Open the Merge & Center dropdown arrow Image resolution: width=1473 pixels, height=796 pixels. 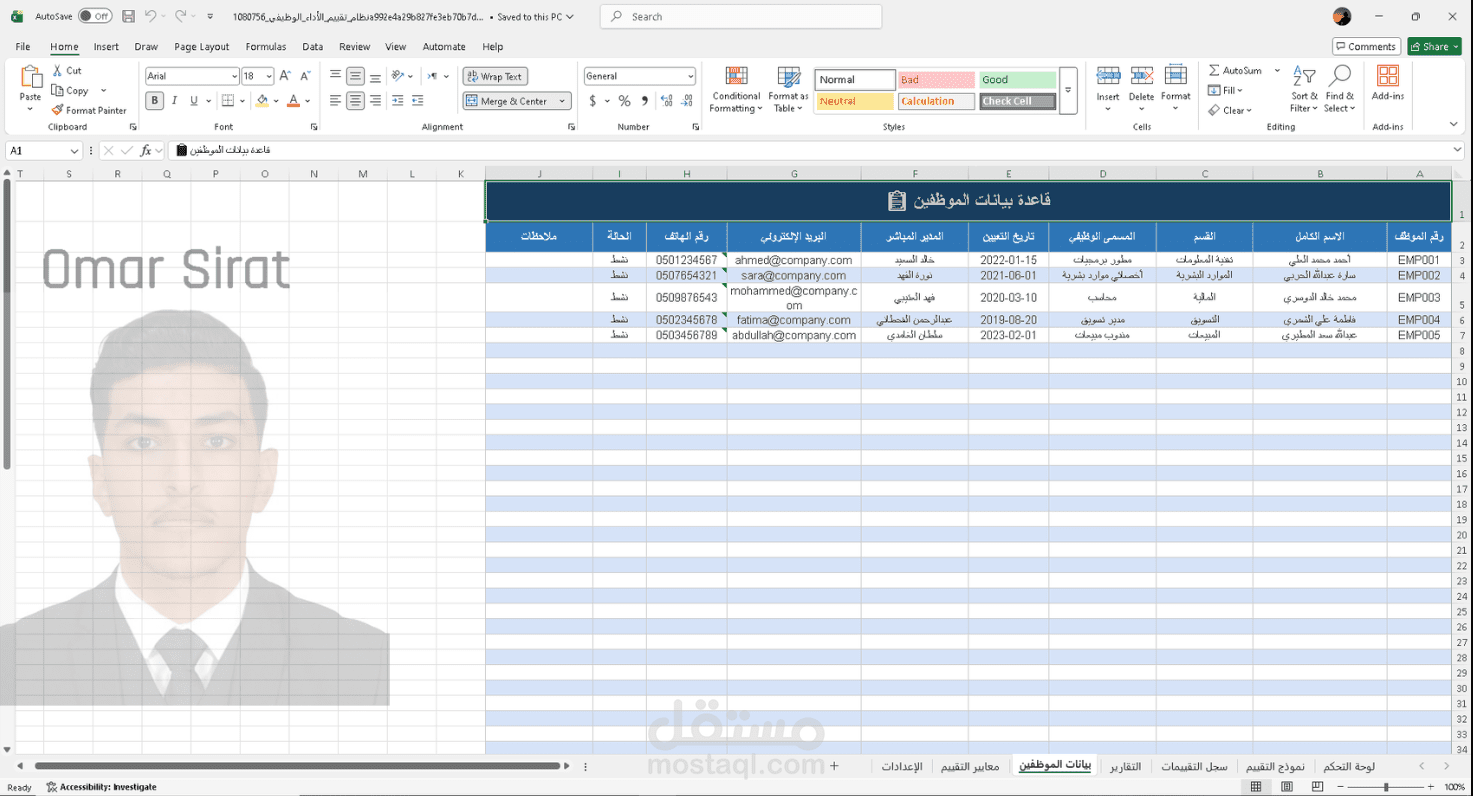[x=562, y=101]
